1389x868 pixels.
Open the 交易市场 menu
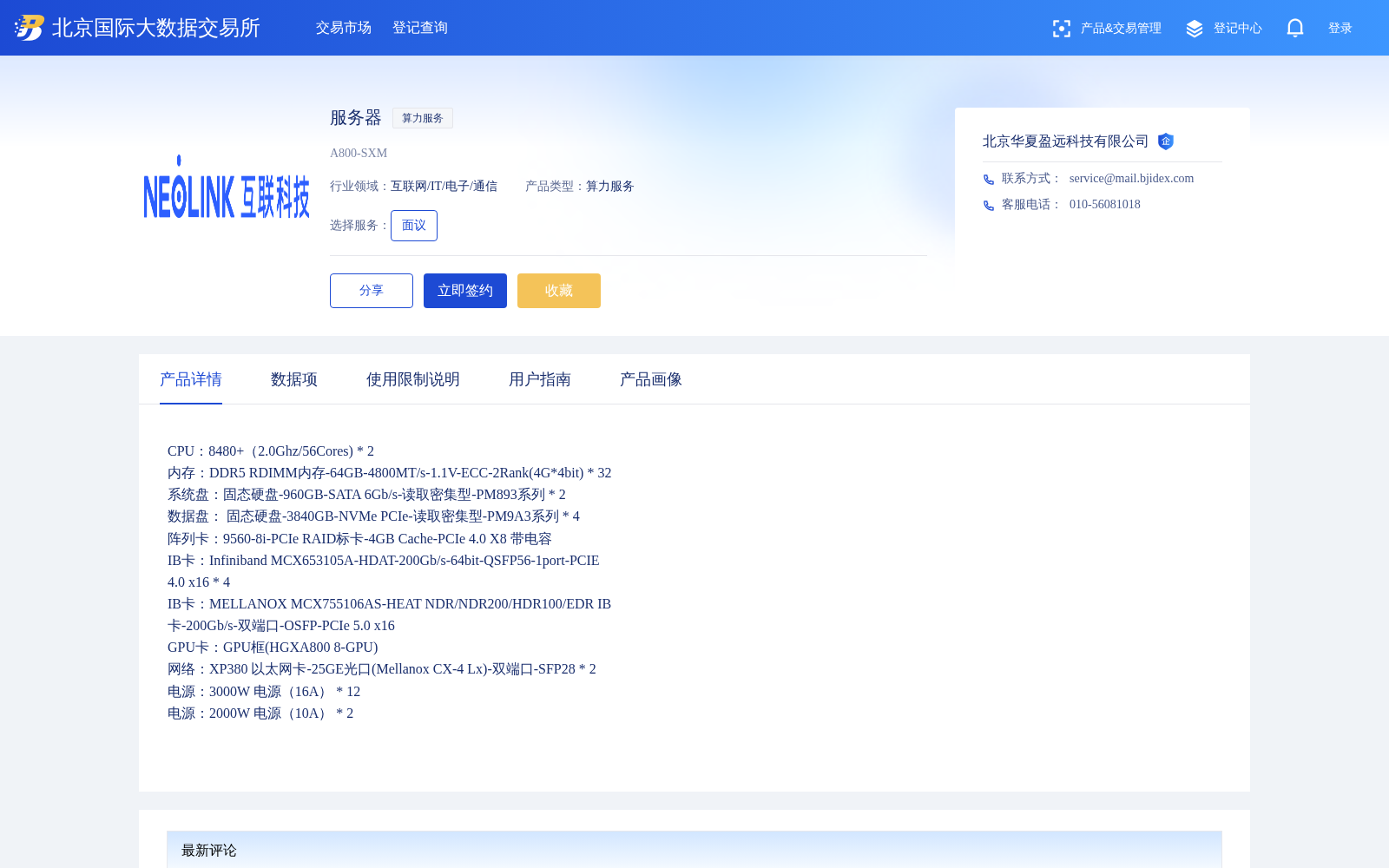tap(344, 28)
